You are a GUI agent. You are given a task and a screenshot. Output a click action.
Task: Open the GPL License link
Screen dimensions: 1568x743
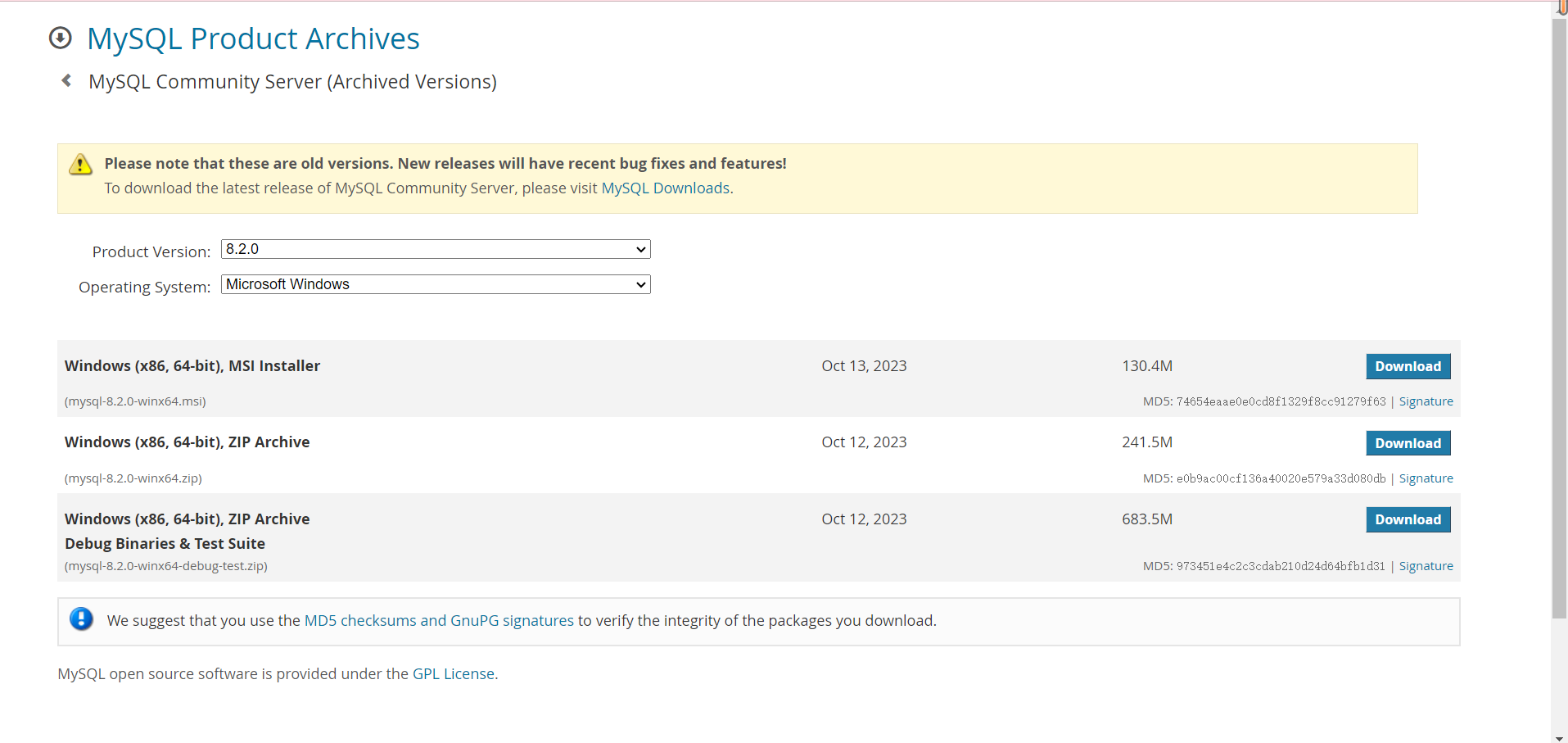454,674
